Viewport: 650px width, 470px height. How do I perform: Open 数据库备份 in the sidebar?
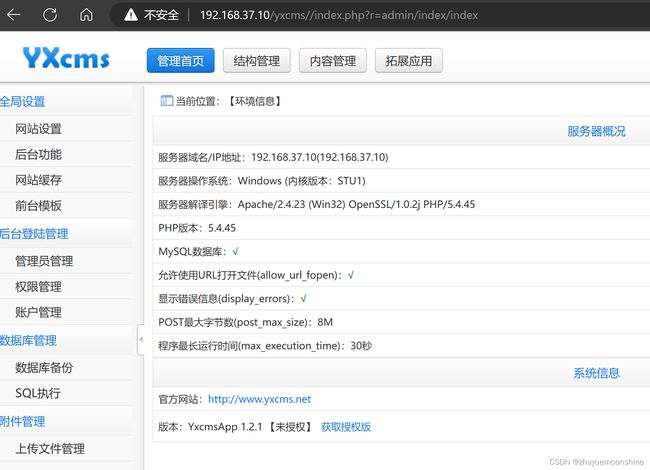point(44,368)
